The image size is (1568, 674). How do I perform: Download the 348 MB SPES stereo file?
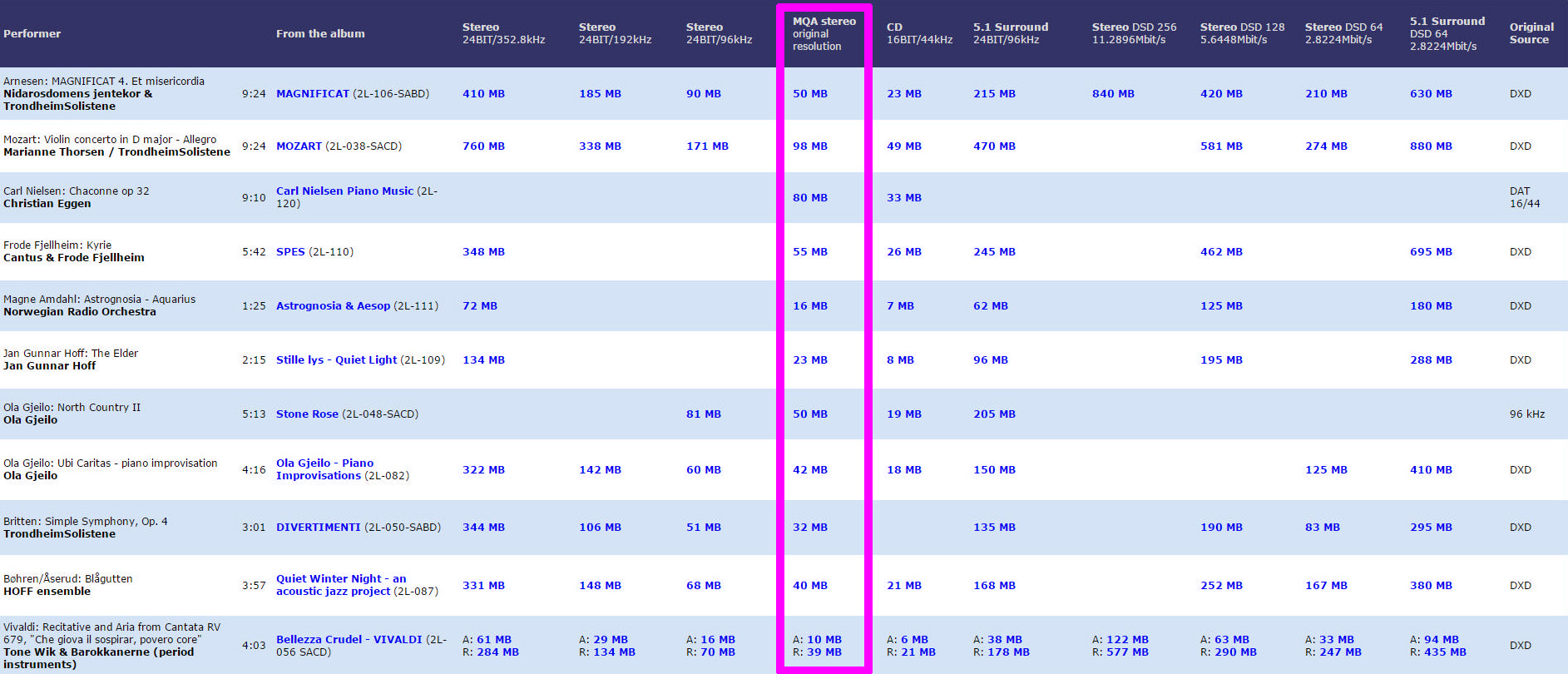(x=483, y=252)
